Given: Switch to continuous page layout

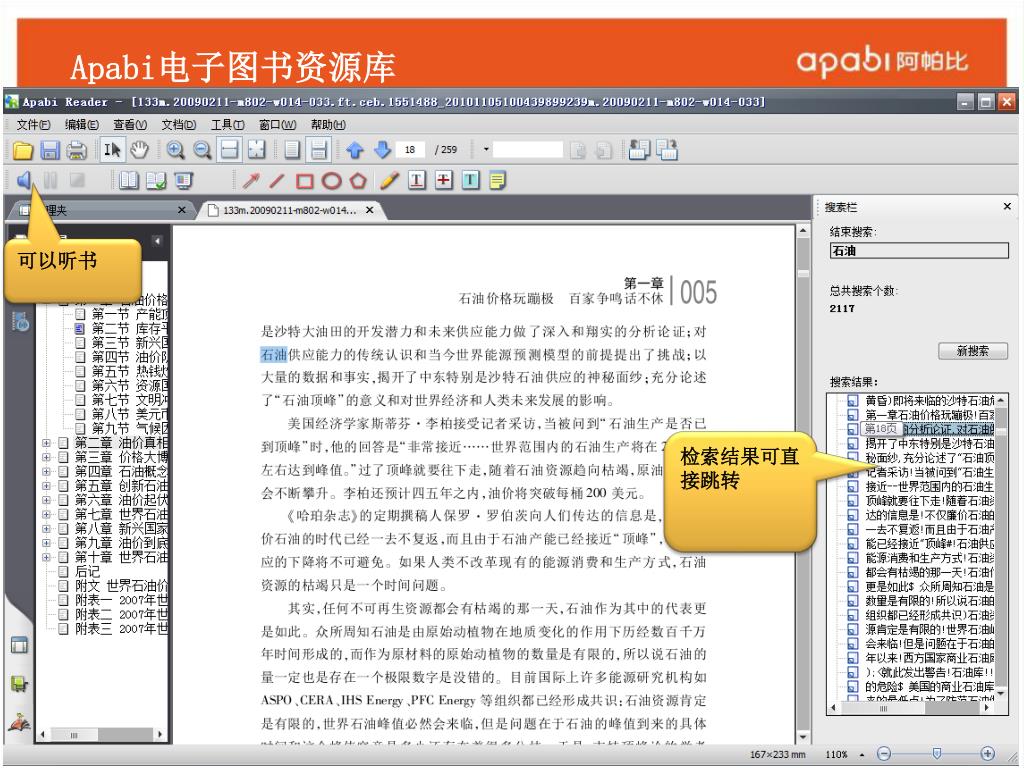Looking at the screenshot, I should 319,150.
